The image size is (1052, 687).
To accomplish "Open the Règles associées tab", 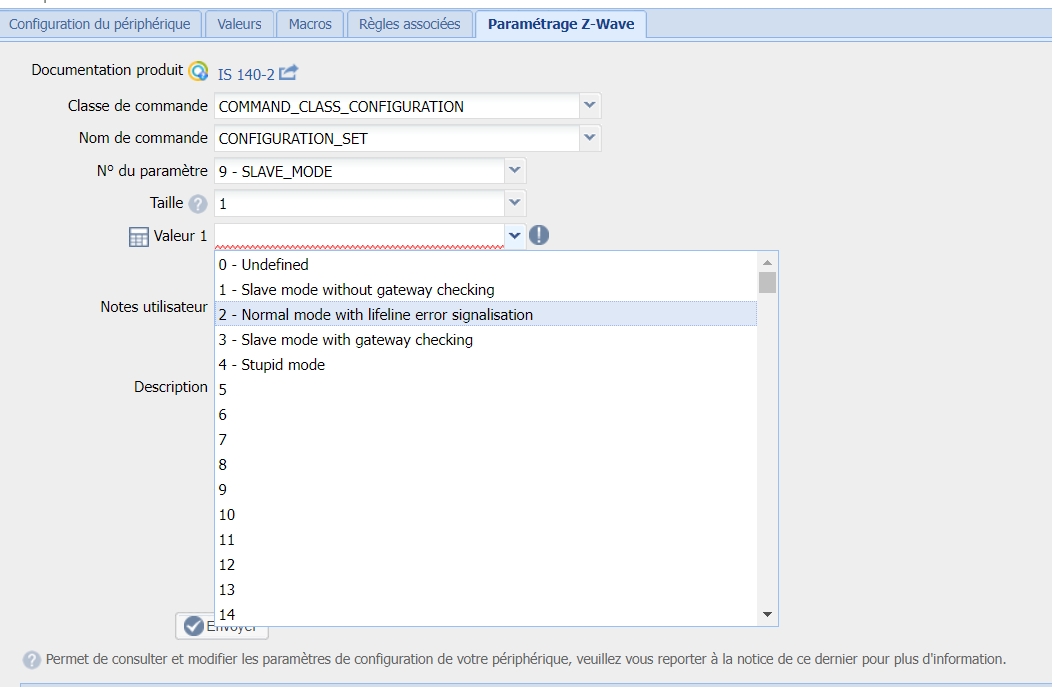I will (410, 24).
